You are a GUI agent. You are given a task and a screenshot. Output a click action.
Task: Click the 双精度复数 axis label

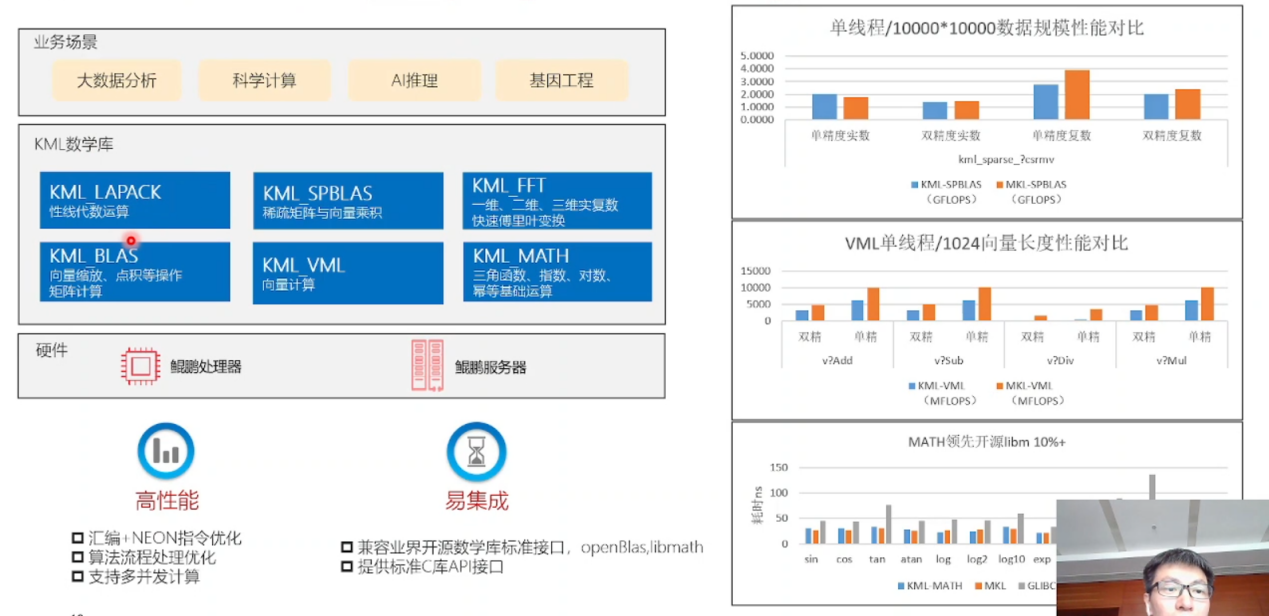(1172, 135)
